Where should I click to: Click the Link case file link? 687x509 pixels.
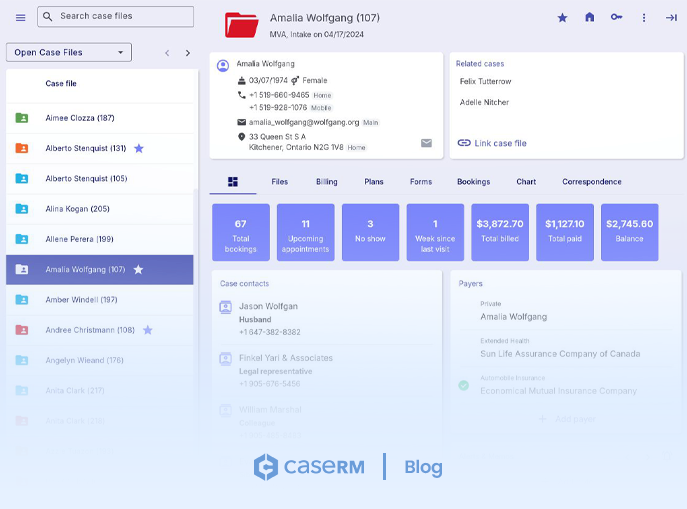click(492, 143)
